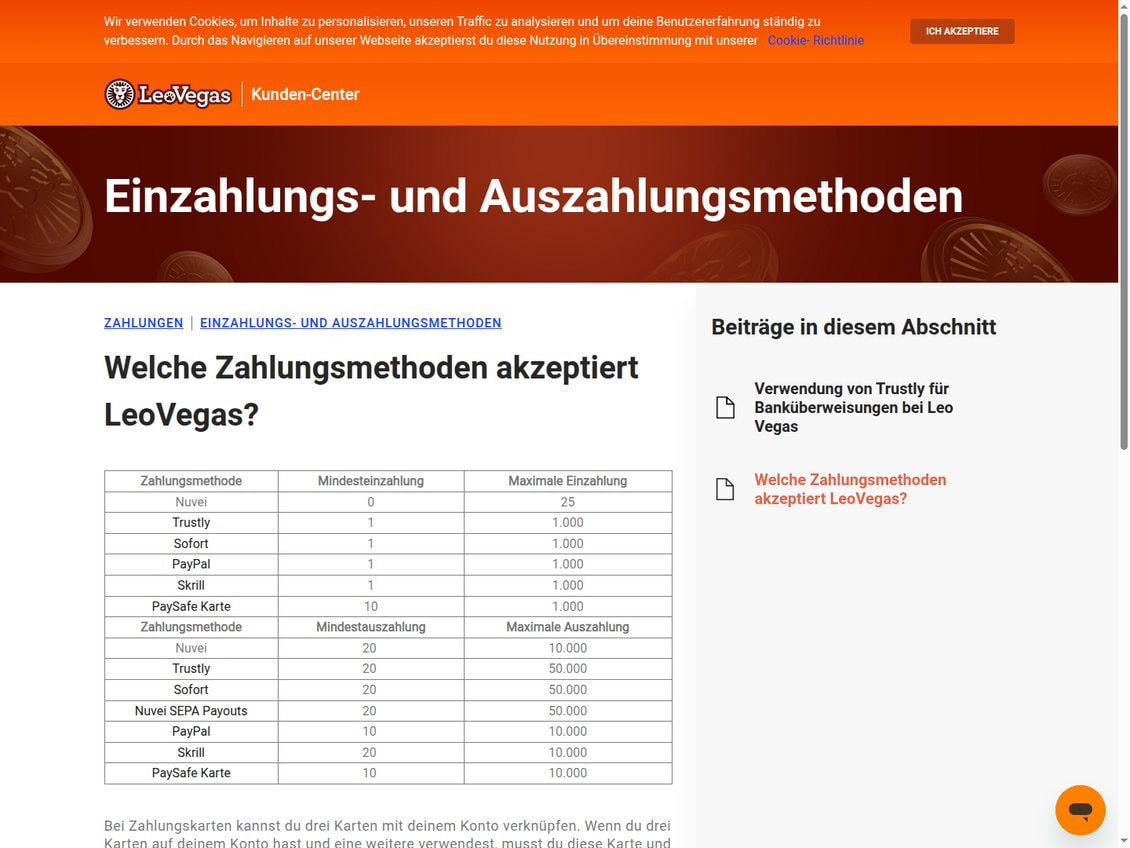Go to ZAHLUNGEN breadcrumb

pos(143,323)
